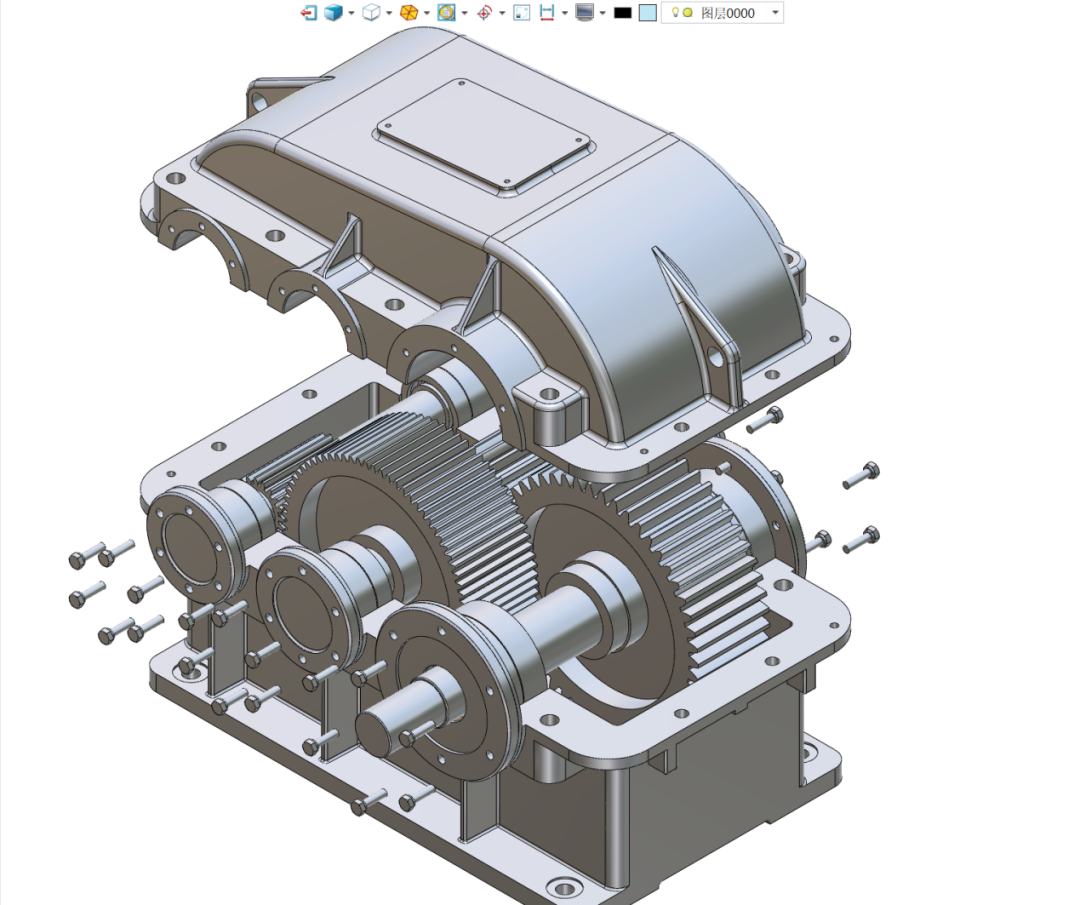Select the blue-red dimension measure icon

point(547,12)
